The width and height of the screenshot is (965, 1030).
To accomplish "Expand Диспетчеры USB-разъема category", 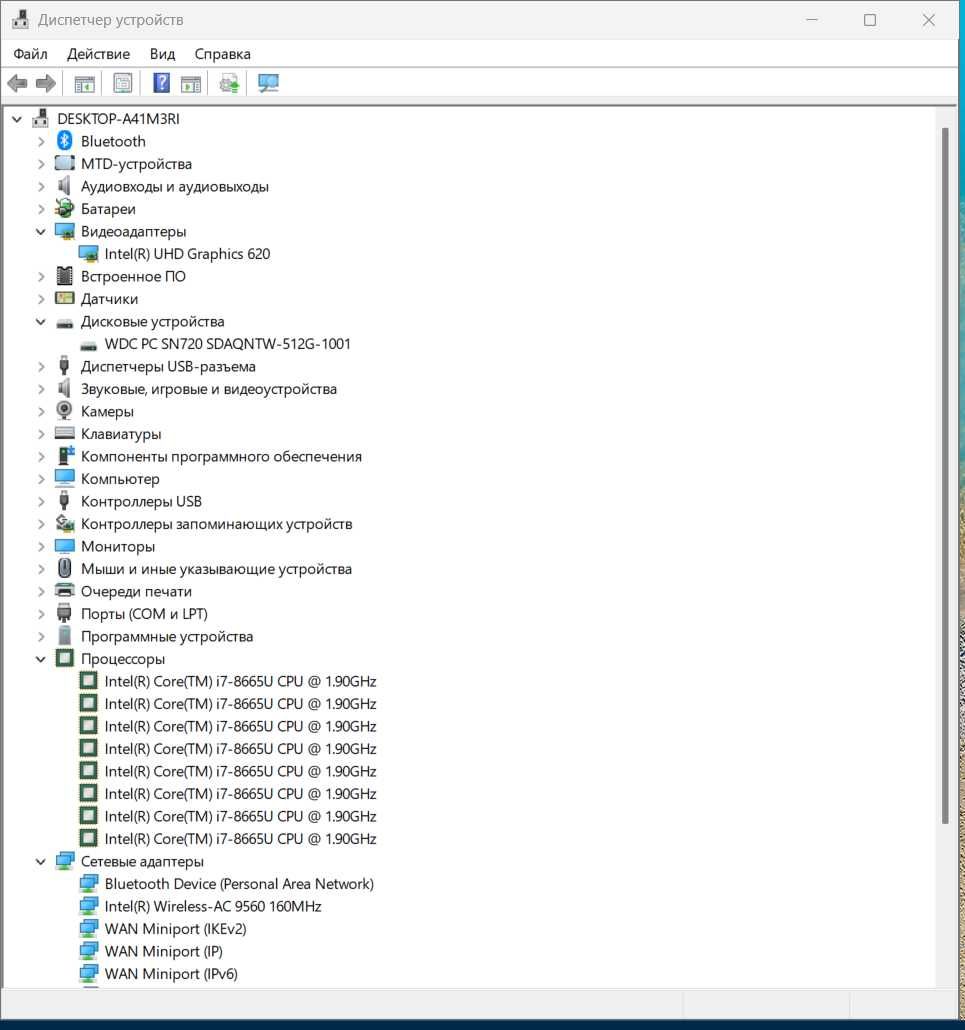I will coord(41,367).
